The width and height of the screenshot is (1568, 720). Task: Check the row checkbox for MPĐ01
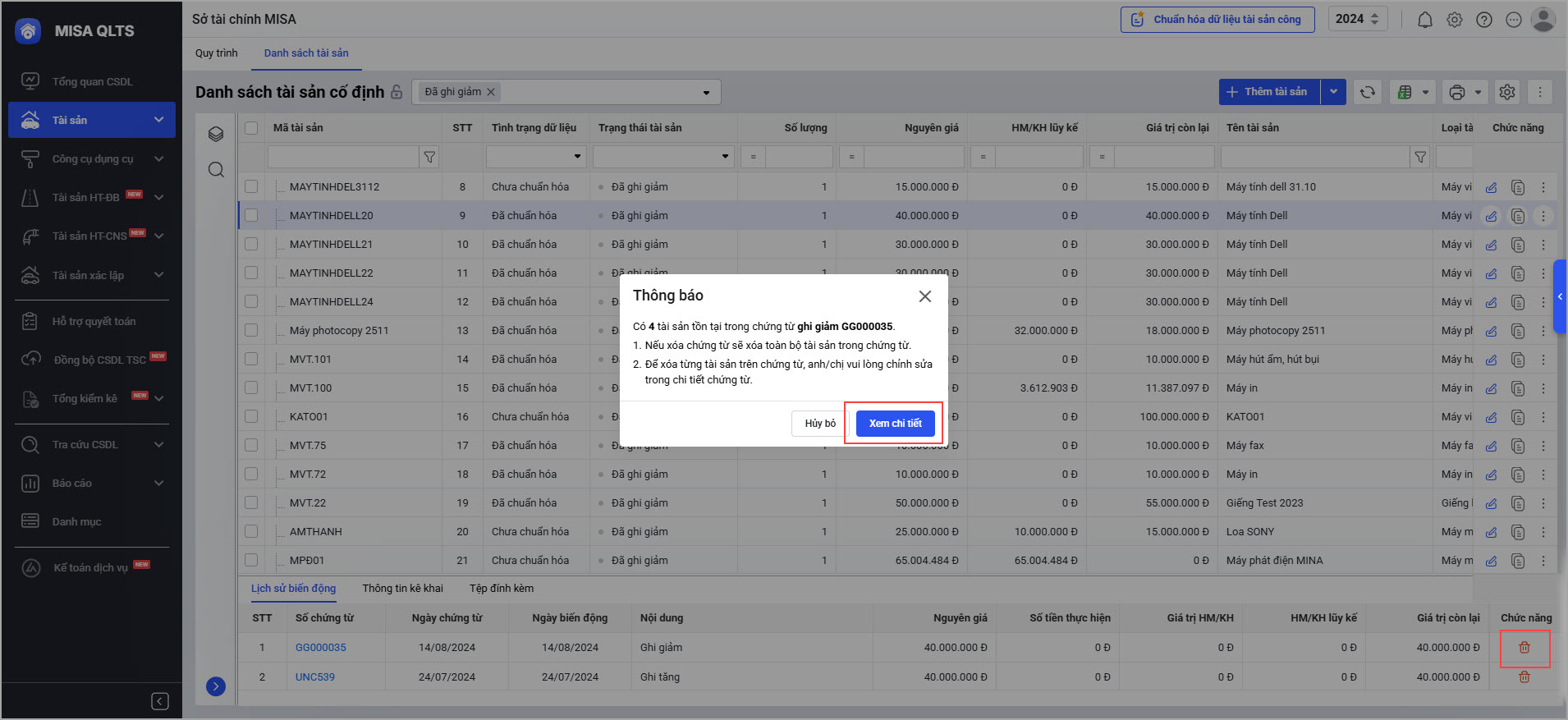click(251, 561)
